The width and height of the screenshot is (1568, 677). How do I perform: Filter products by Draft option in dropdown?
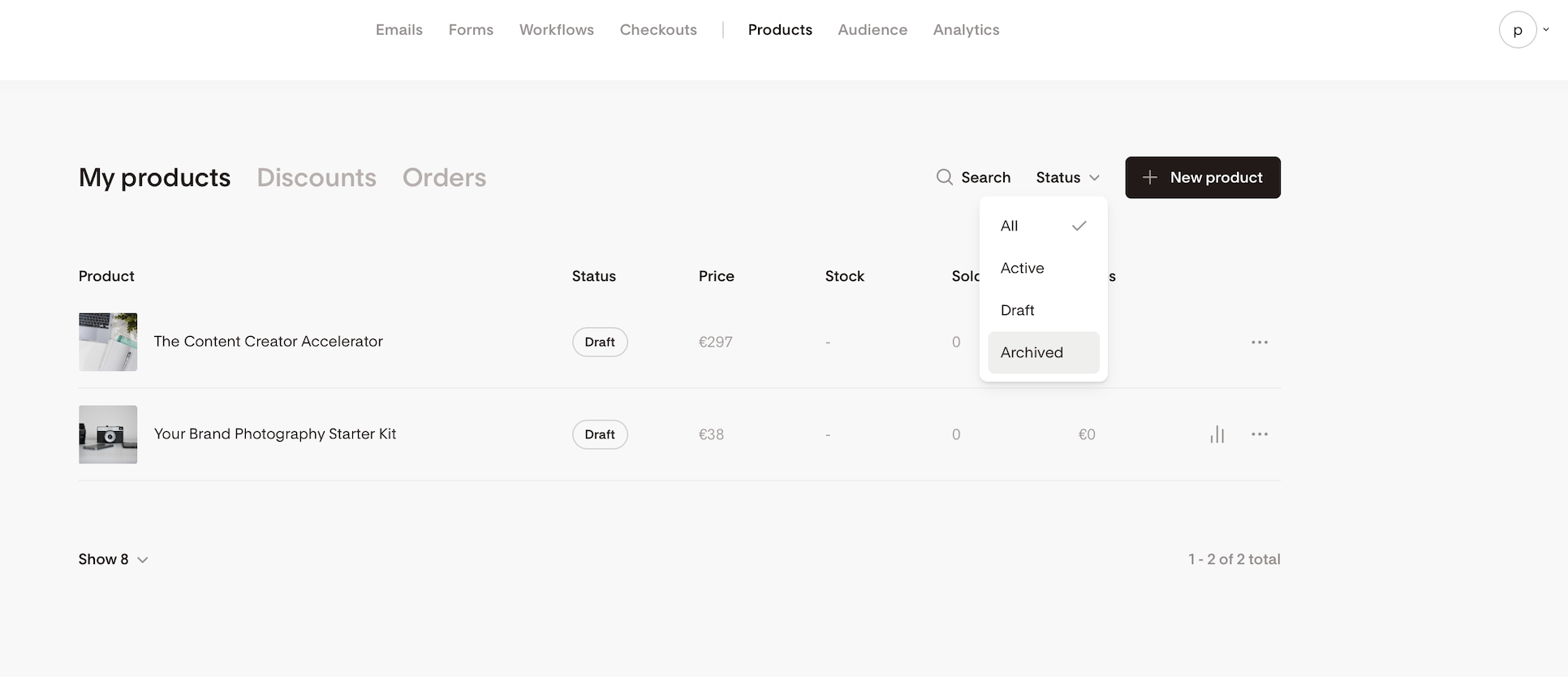pyautogui.click(x=1043, y=310)
